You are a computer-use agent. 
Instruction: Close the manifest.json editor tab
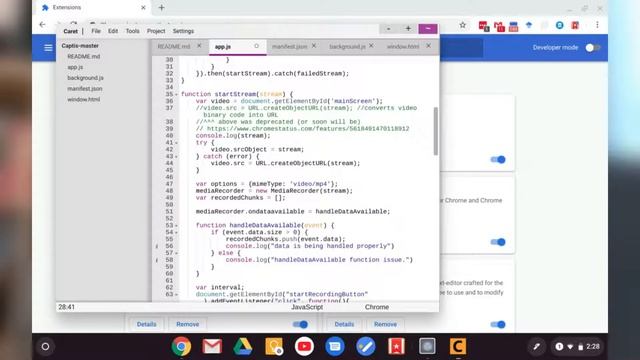[314, 46]
